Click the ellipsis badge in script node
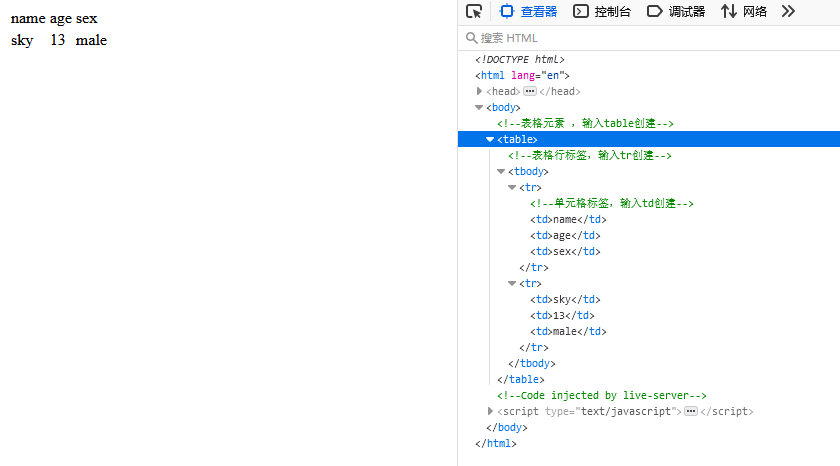 click(691, 411)
